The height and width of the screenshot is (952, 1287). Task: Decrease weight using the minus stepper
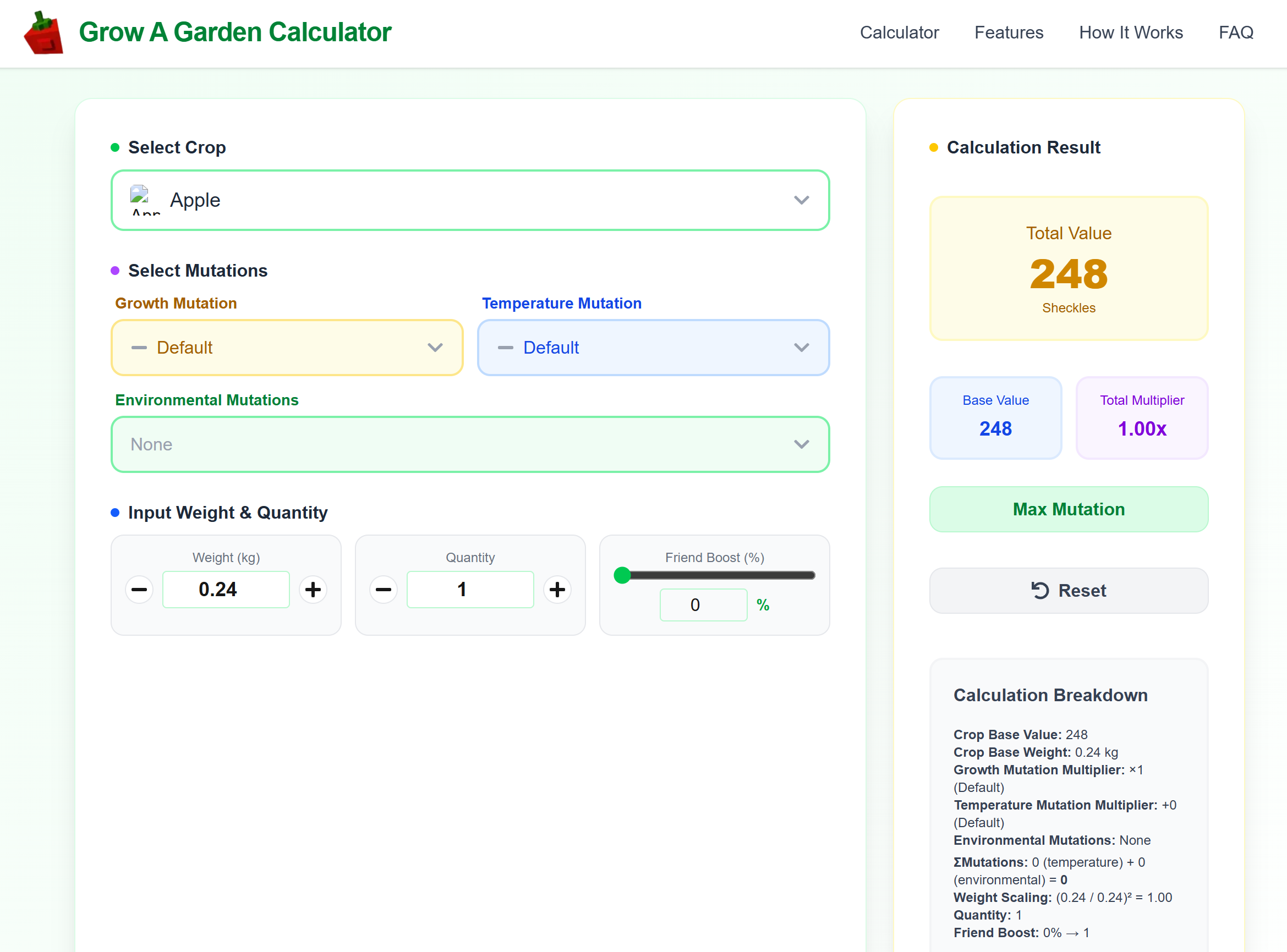139,589
